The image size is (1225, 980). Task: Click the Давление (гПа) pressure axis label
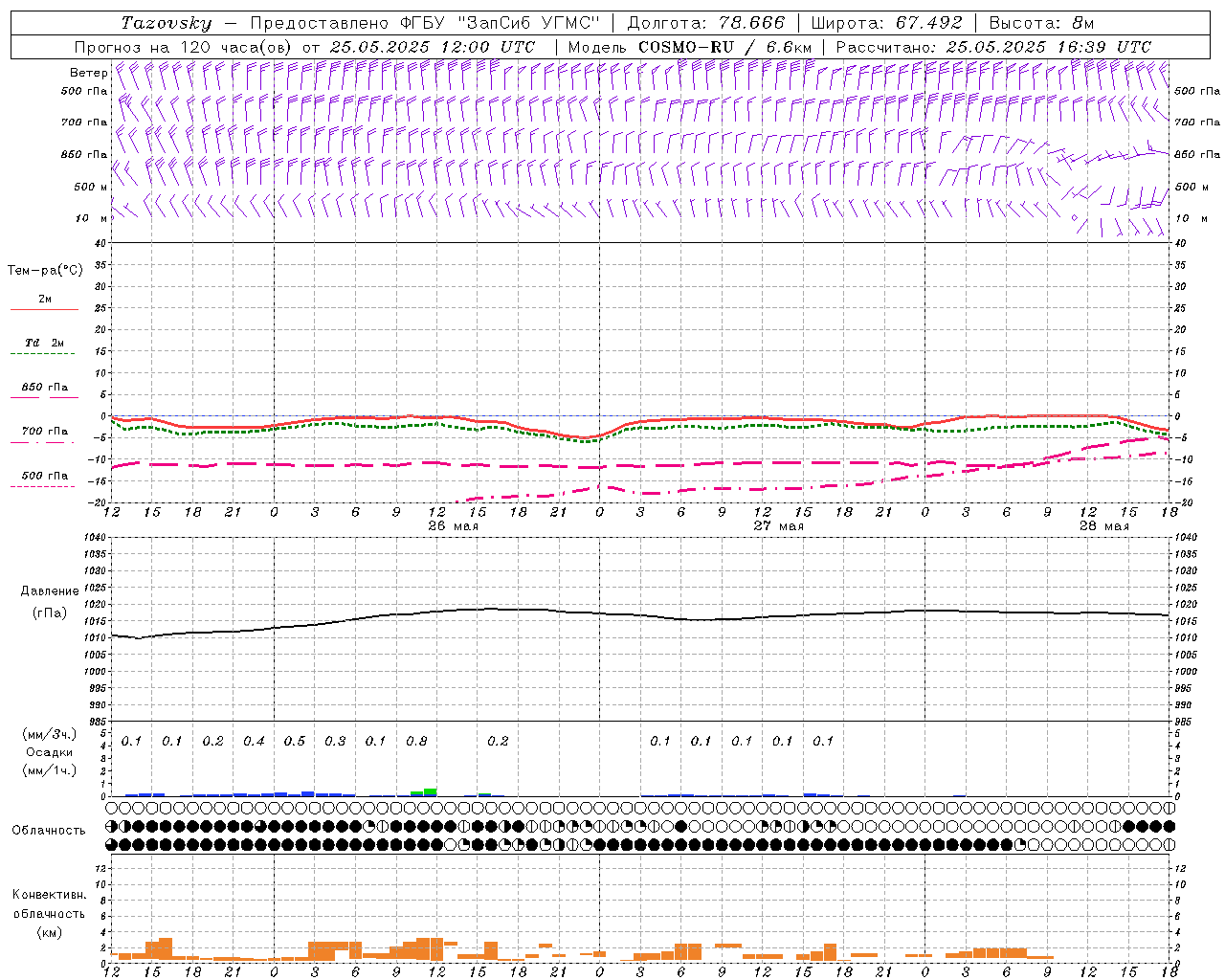(49, 602)
